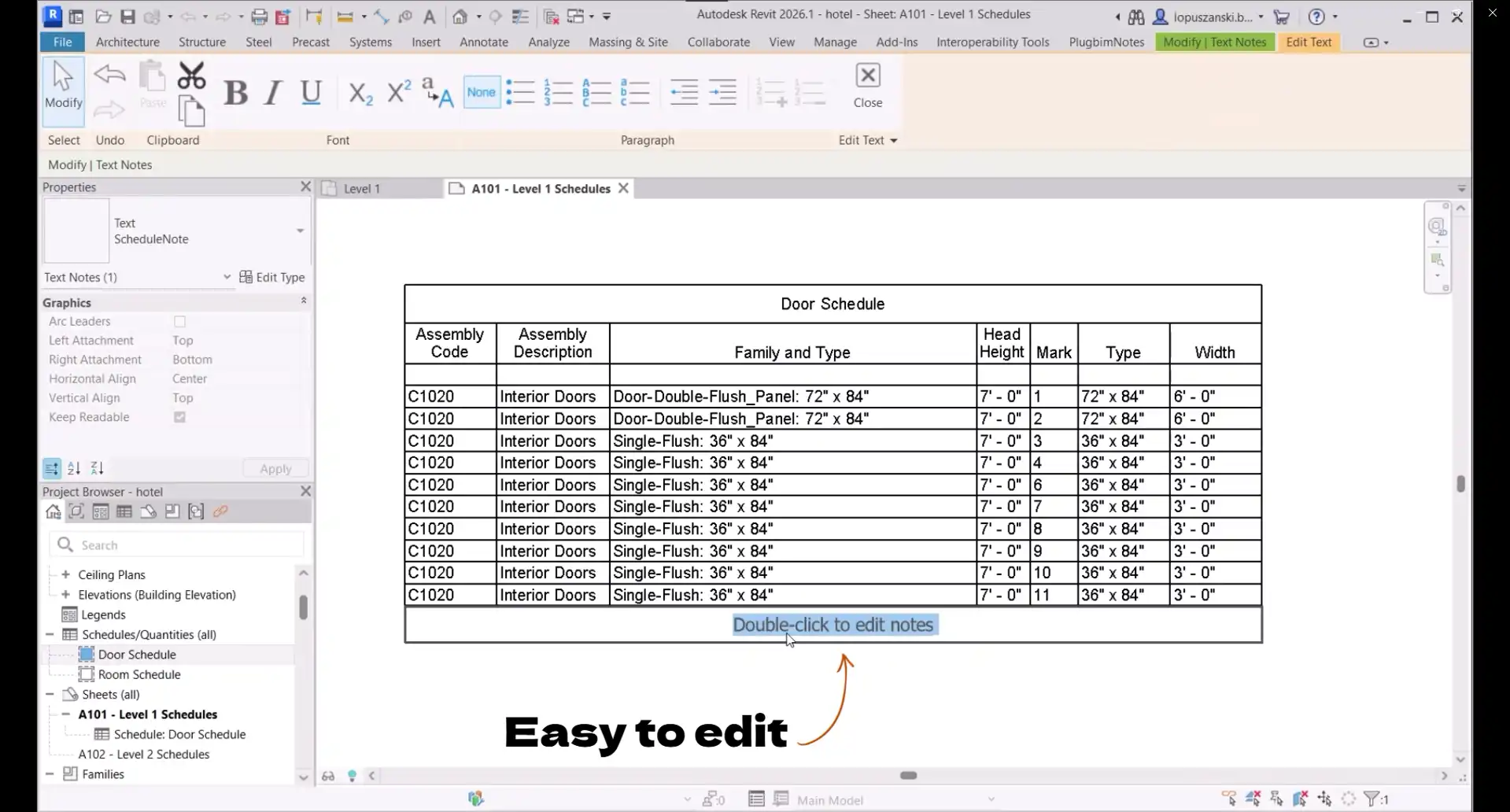This screenshot has height=812, width=1510.
Task: Select the A102 - Level 2 Schedules sheet
Action: pos(144,754)
